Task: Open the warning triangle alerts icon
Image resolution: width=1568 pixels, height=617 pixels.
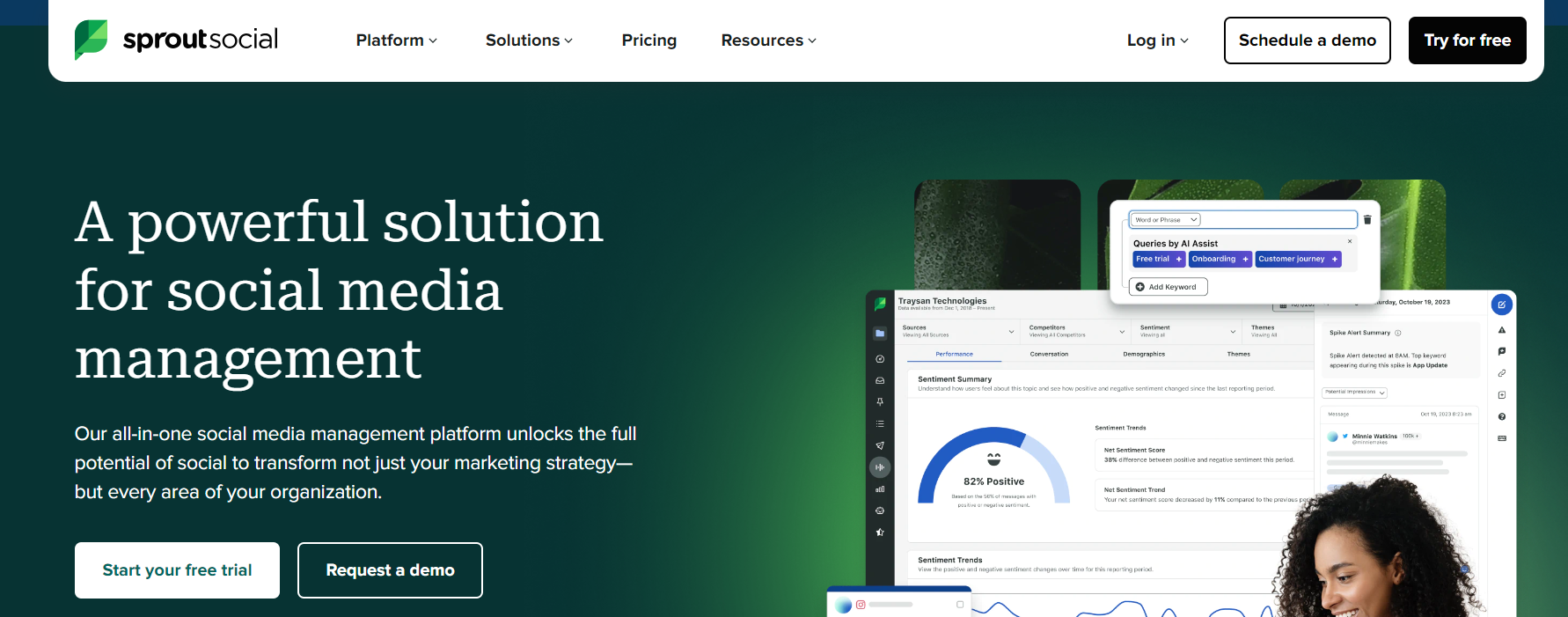Action: coord(1501,330)
